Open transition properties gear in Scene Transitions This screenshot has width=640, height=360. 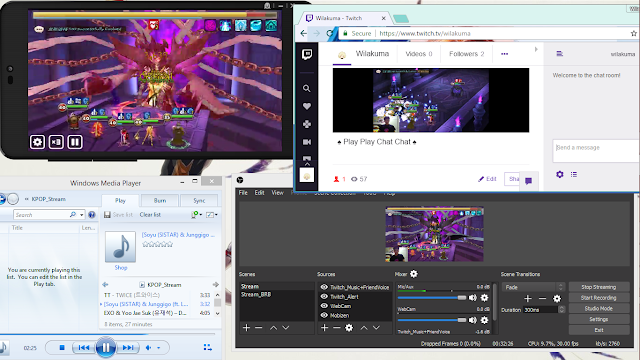tap(557, 299)
